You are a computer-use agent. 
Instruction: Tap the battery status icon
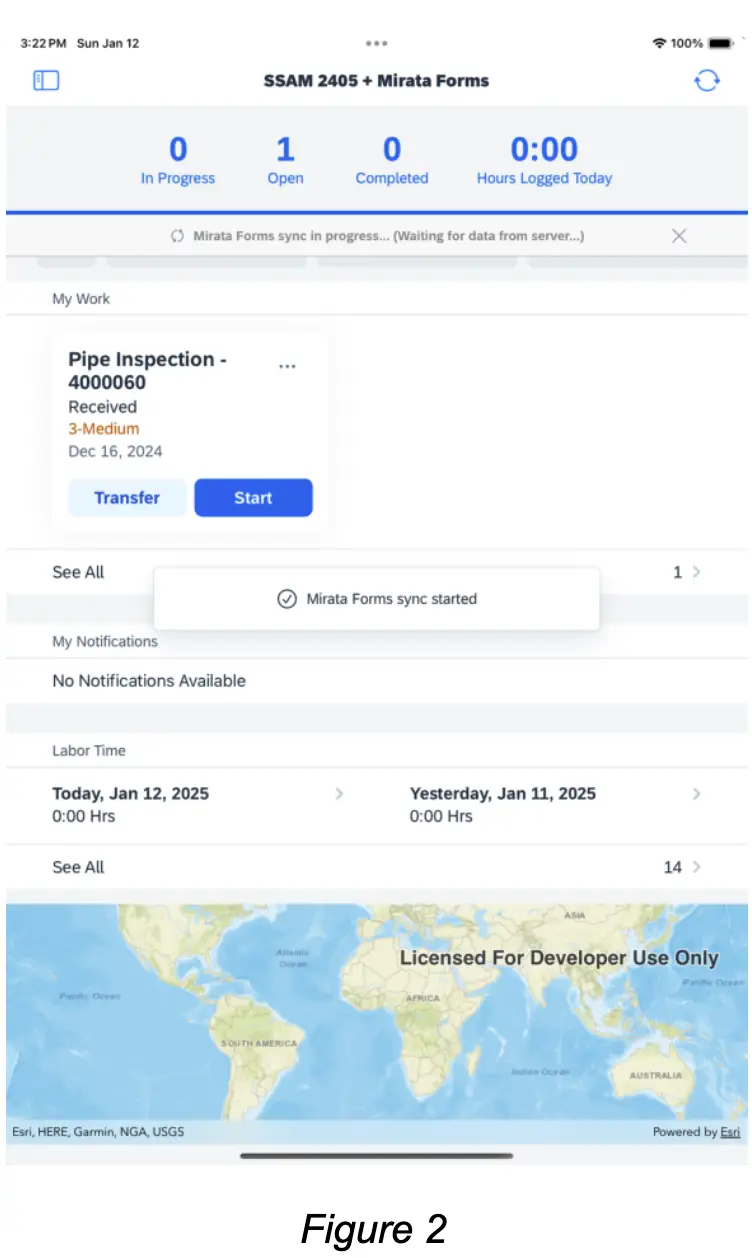click(x=719, y=43)
